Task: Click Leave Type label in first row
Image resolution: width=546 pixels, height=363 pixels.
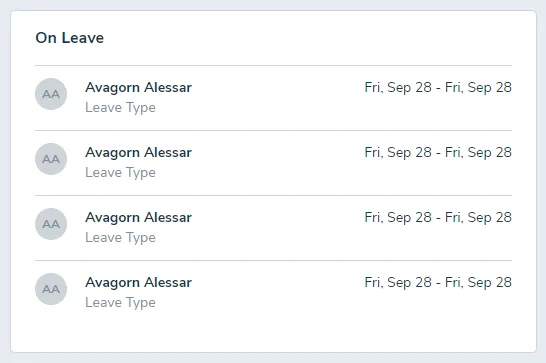Action: point(120,108)
